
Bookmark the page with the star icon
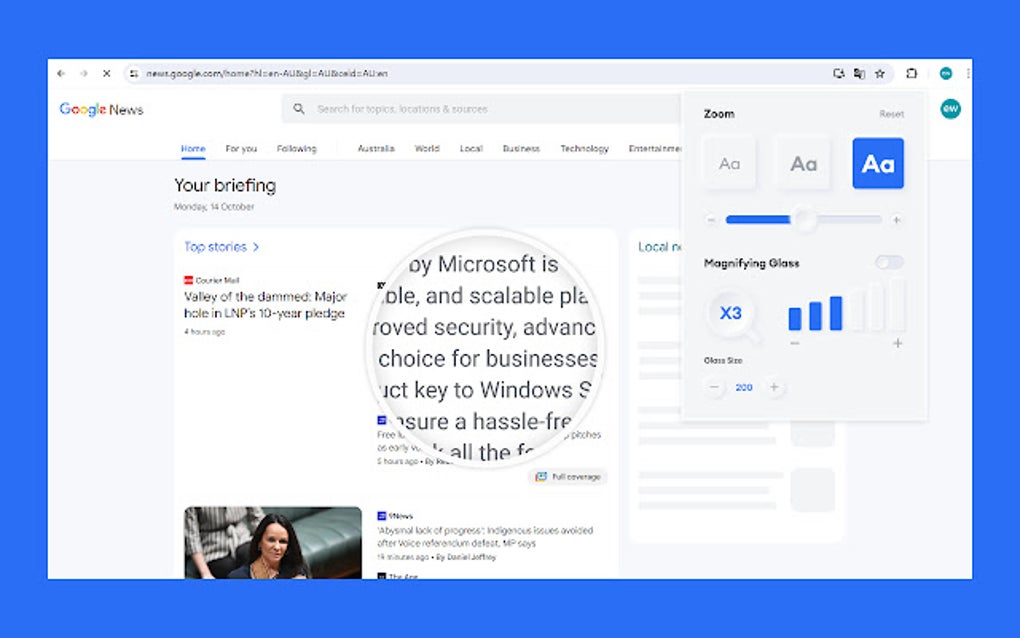coord(880,73)
